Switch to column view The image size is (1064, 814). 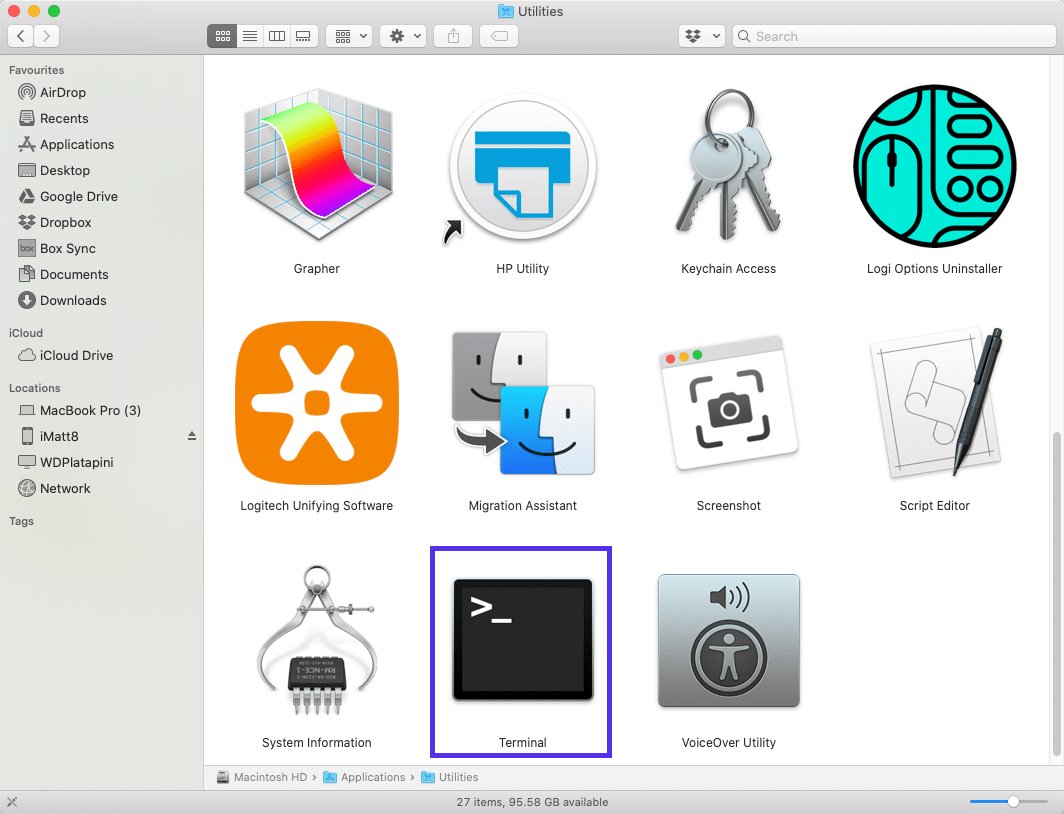(276, 36)
